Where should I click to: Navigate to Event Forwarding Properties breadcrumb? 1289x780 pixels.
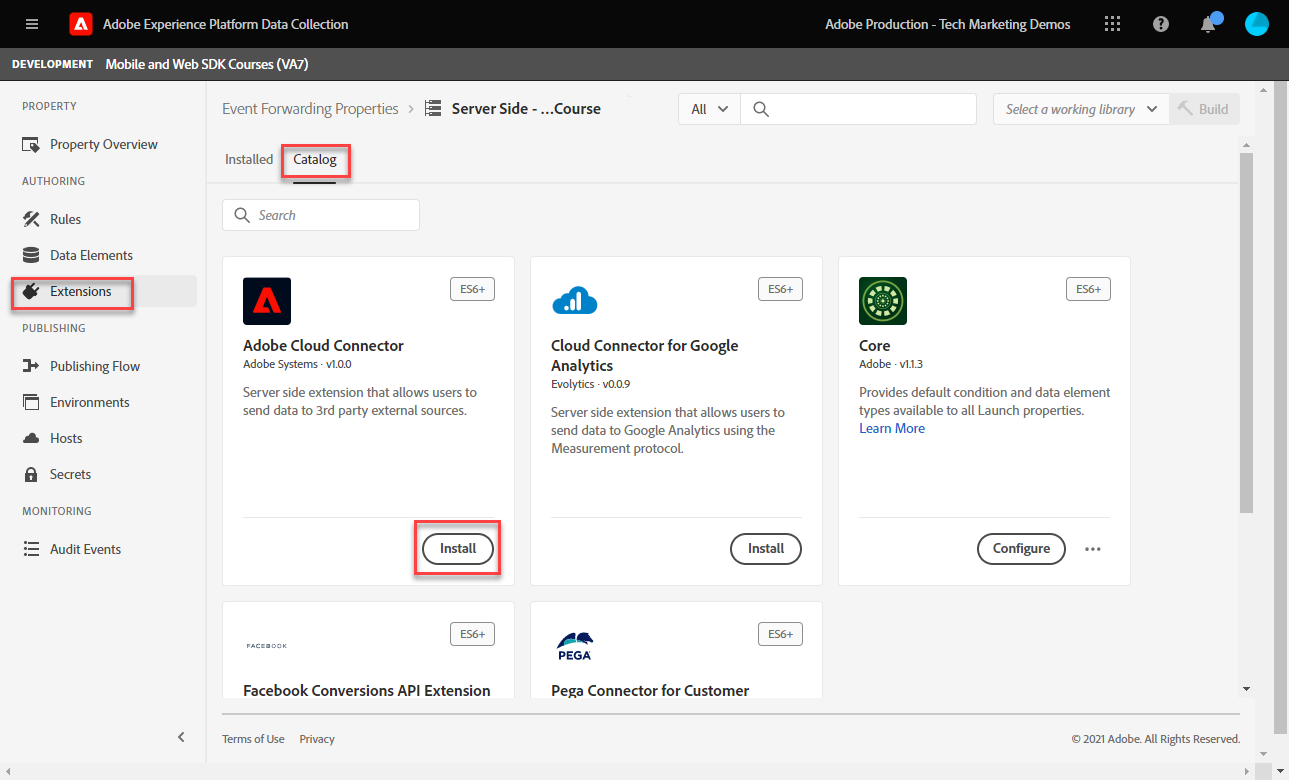click(310, 109)
